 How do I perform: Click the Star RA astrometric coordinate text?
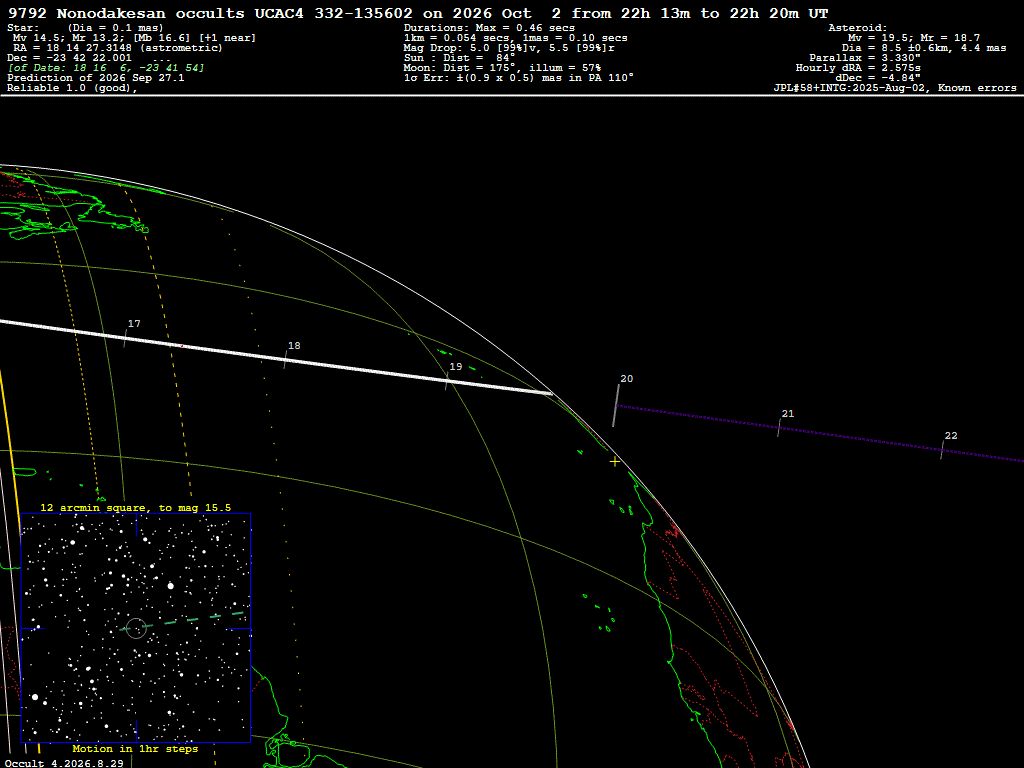pyautogui.click(x=118, y=48)
